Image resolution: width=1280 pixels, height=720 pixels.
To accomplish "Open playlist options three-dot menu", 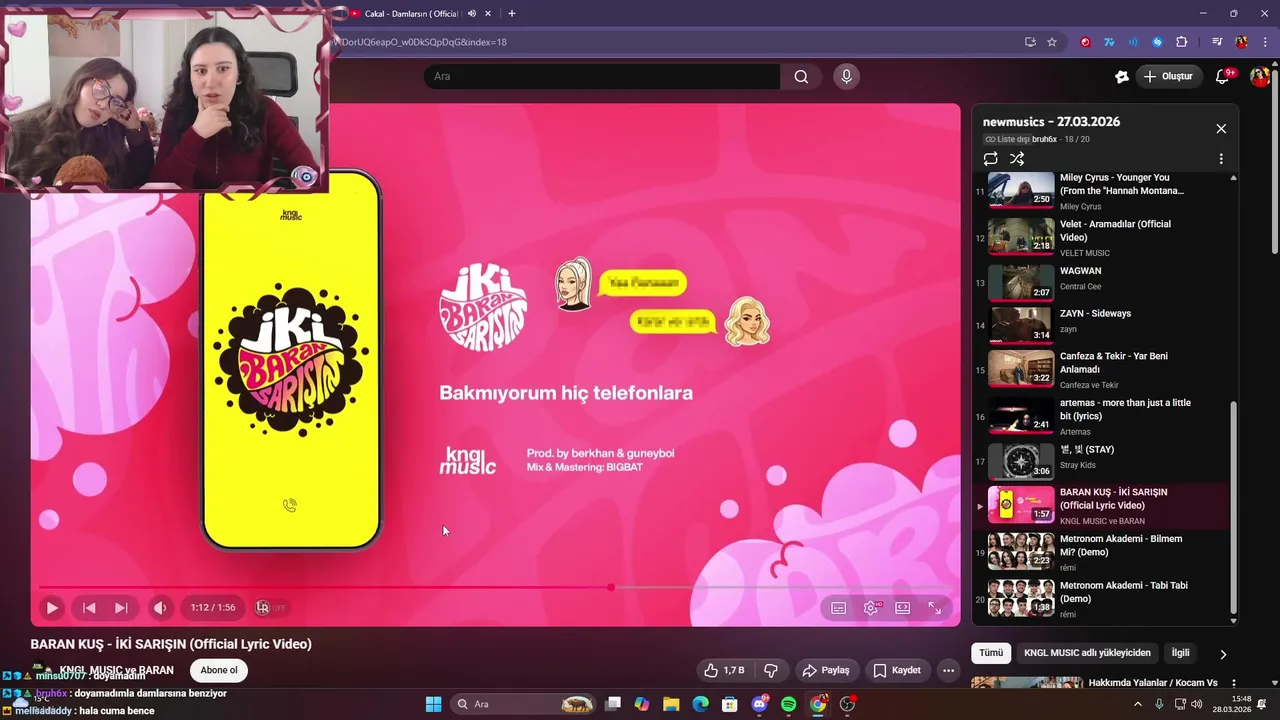I will click(1221, 159).
